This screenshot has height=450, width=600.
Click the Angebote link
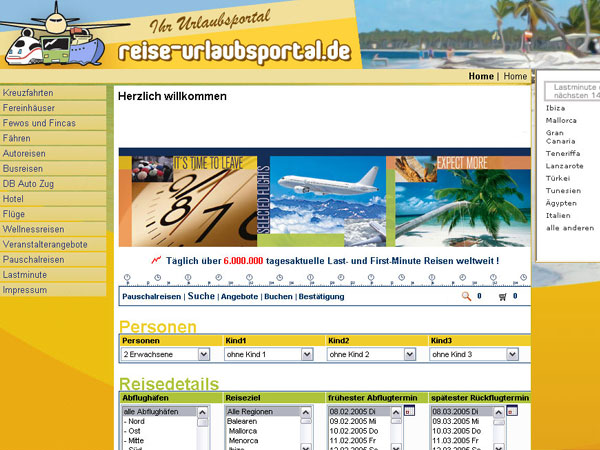click(239, 297)
